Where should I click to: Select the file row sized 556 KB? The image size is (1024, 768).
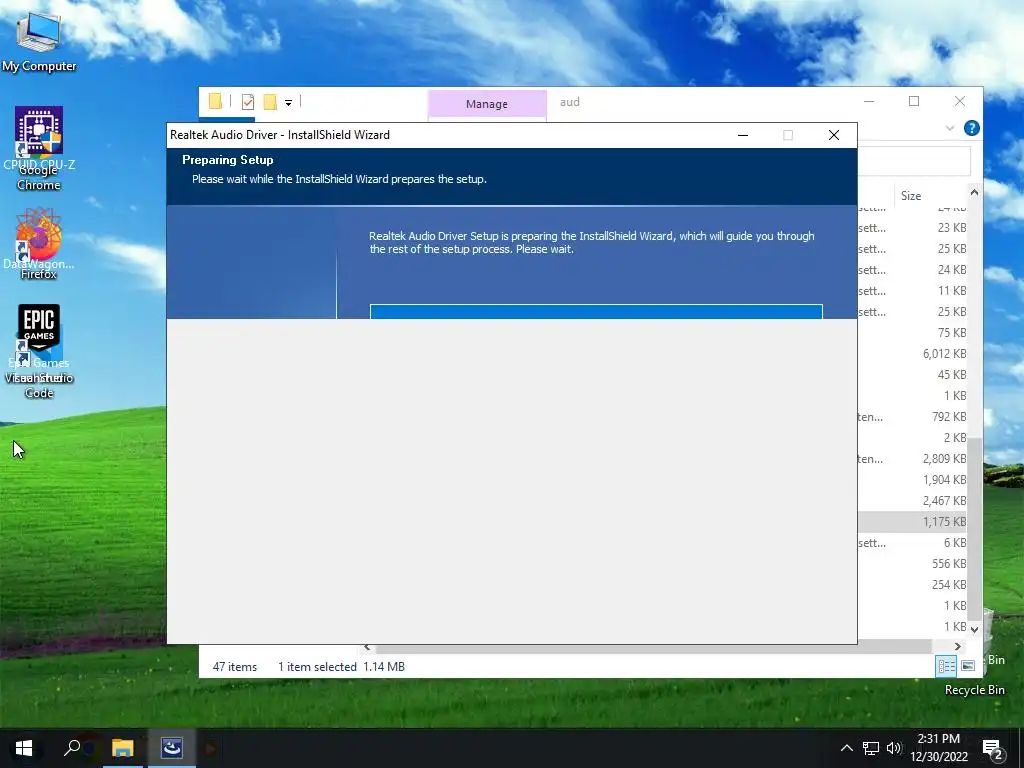tap(912, 563)
